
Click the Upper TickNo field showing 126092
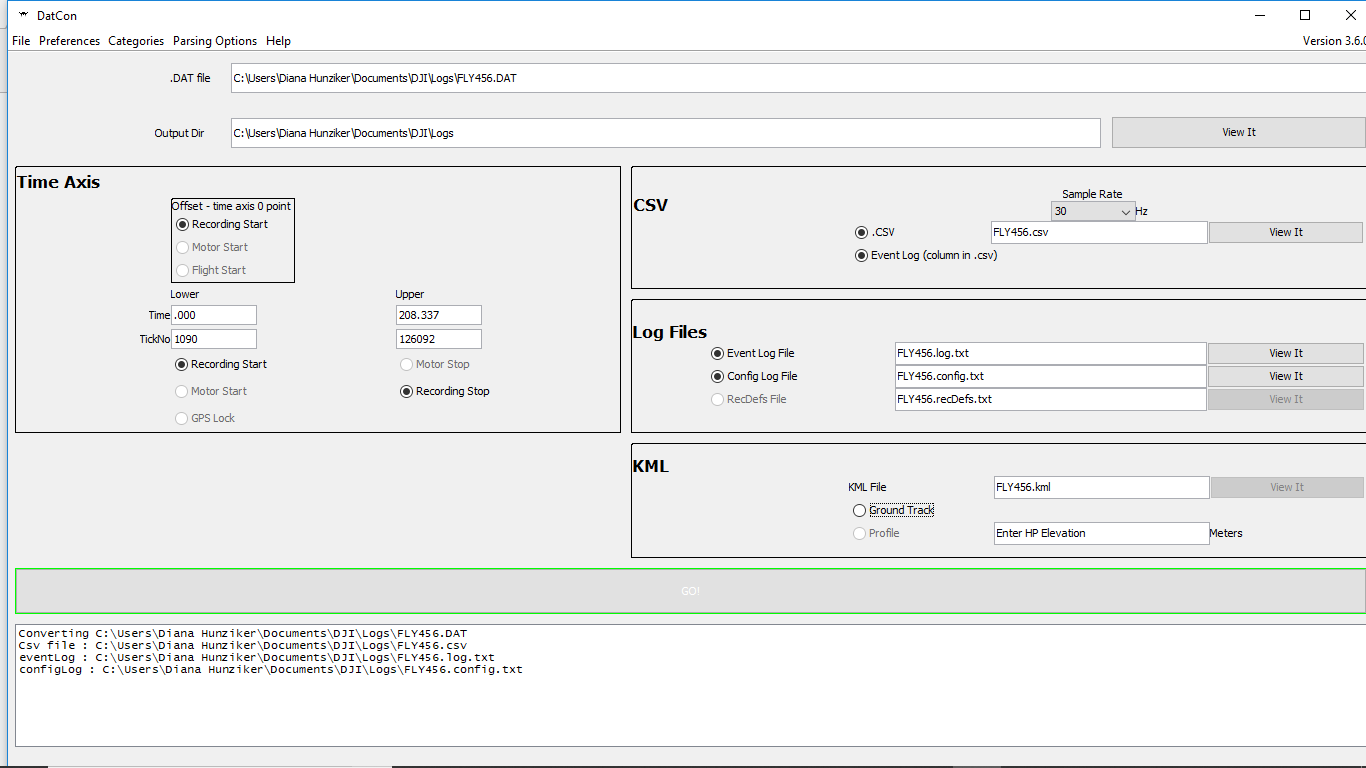(439, 339)
